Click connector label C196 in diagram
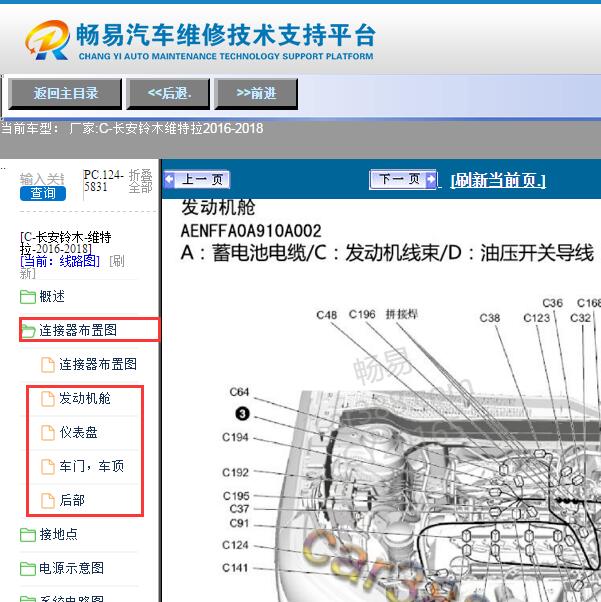 [x=362, y=314]
